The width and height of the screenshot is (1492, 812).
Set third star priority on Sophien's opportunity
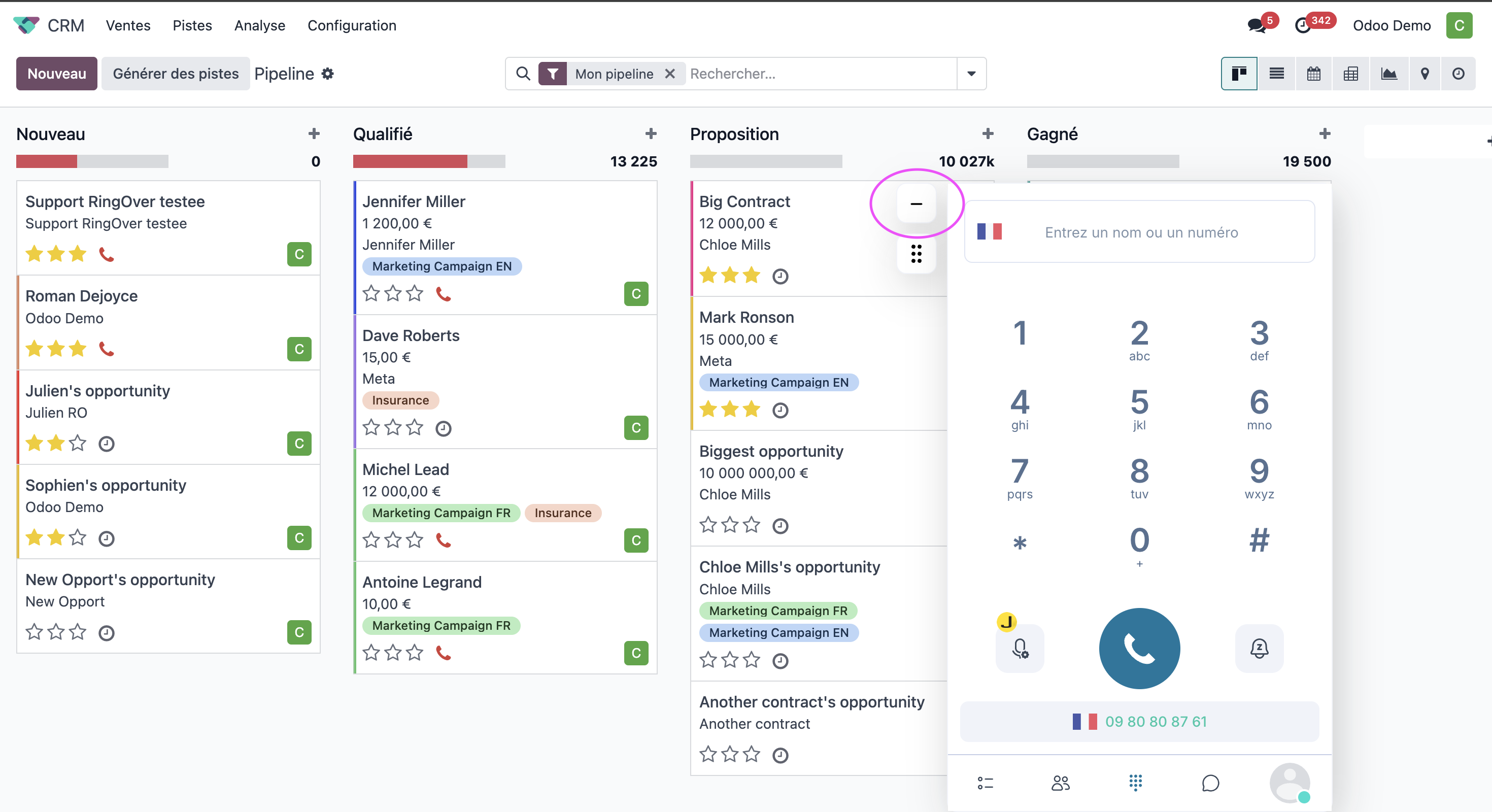(78, 537)
